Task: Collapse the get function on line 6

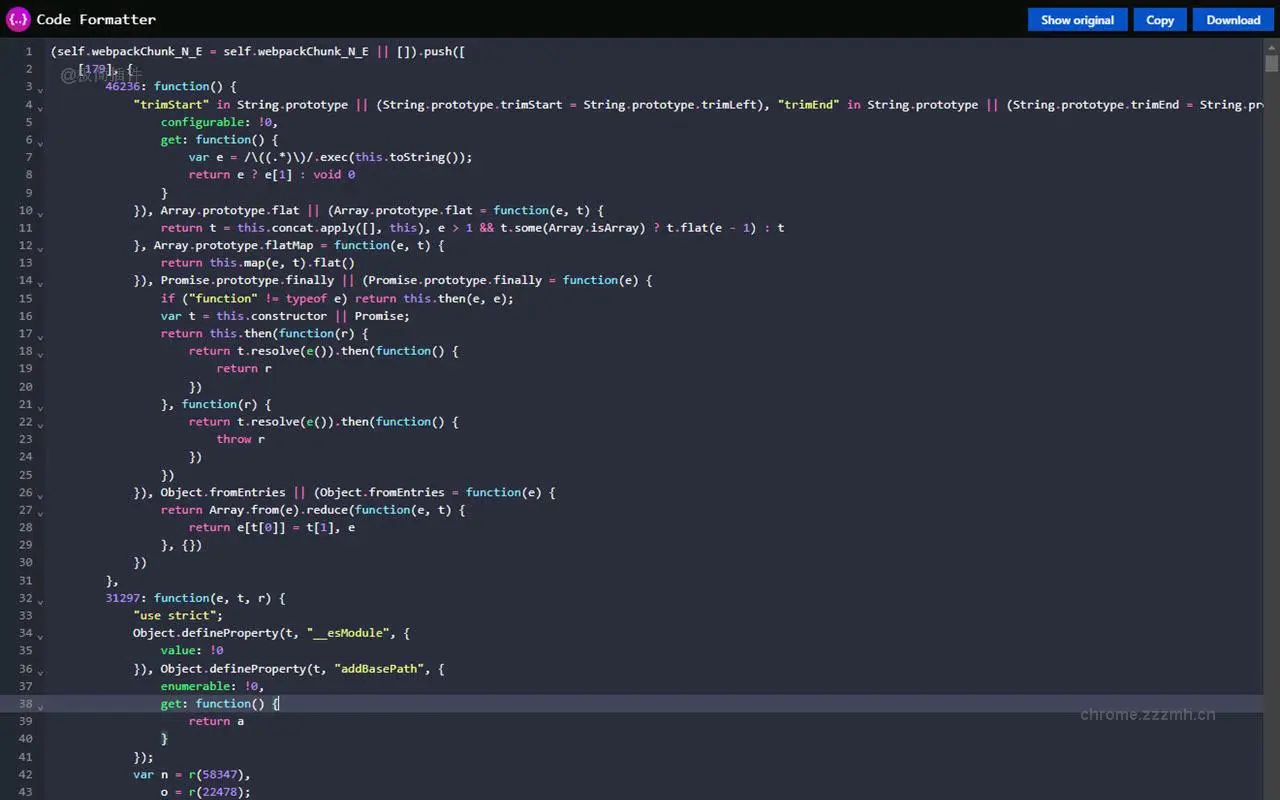Action: click(40, 143)
